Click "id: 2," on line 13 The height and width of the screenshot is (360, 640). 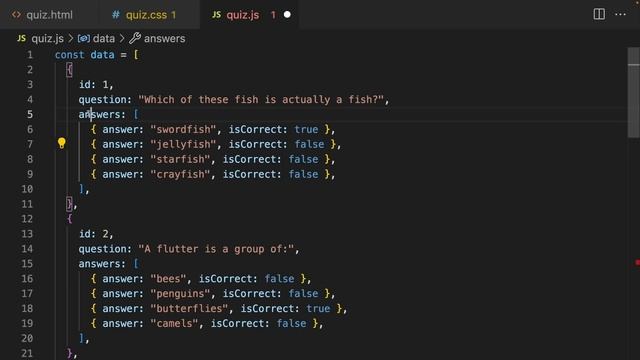tap(96, 234)
